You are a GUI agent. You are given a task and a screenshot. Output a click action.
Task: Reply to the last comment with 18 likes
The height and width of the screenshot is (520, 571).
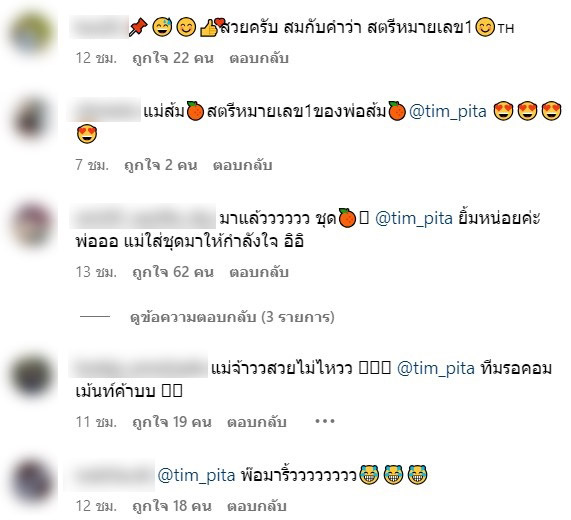click(257, 506)
